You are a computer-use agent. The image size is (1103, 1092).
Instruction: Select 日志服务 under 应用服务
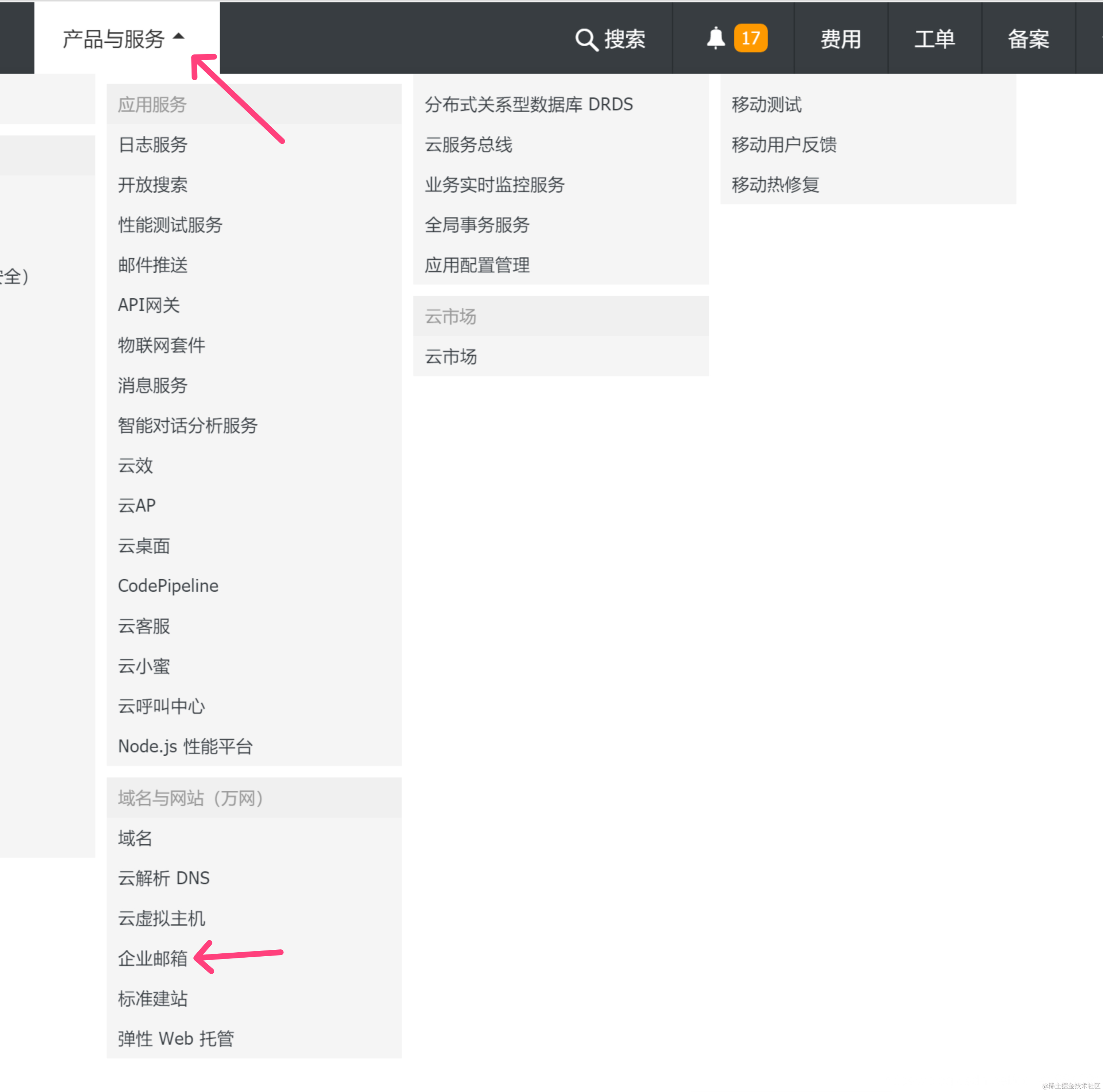click(x=152, y=144)
